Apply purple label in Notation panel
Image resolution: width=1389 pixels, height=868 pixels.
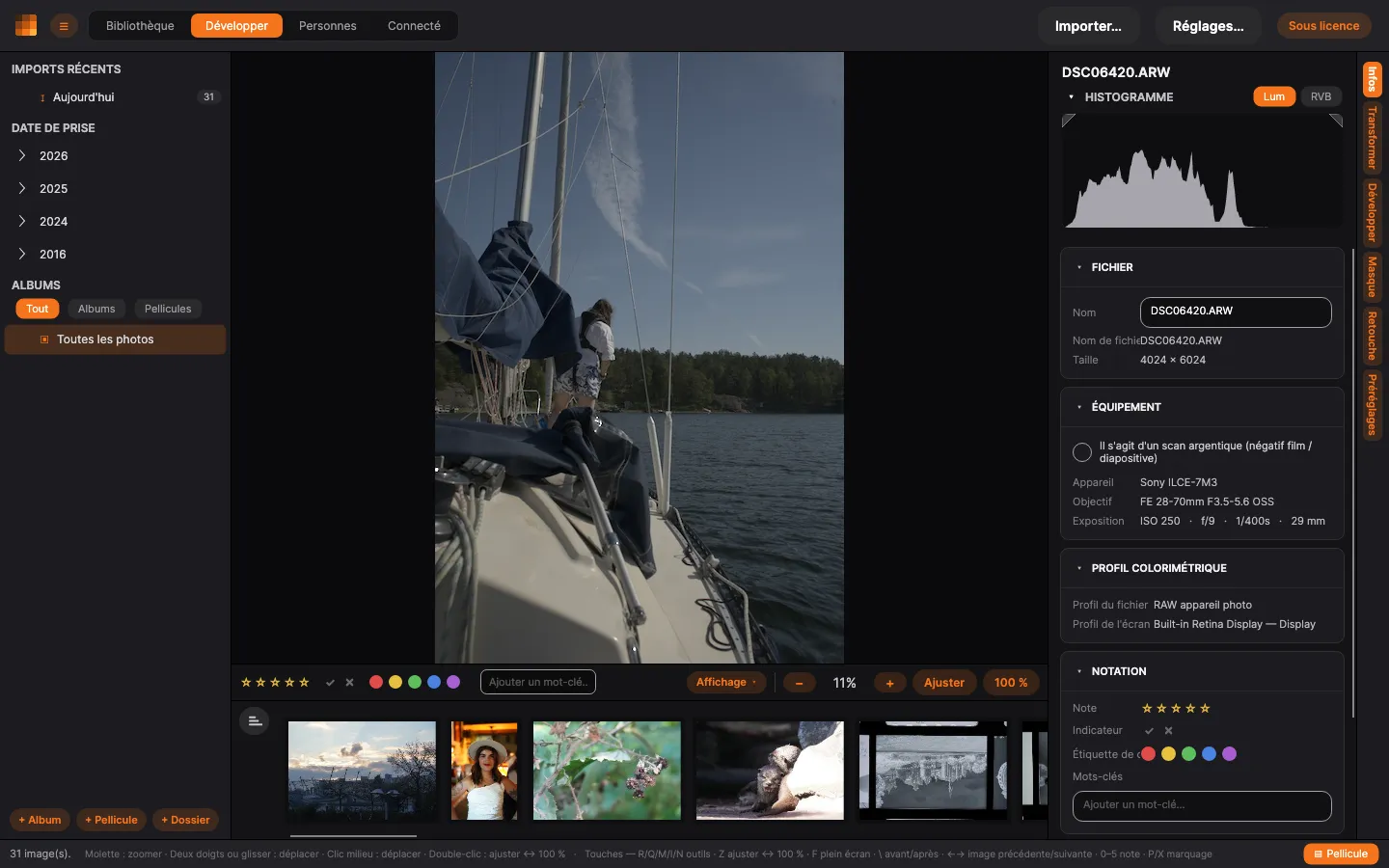[x=1229, y=754]
